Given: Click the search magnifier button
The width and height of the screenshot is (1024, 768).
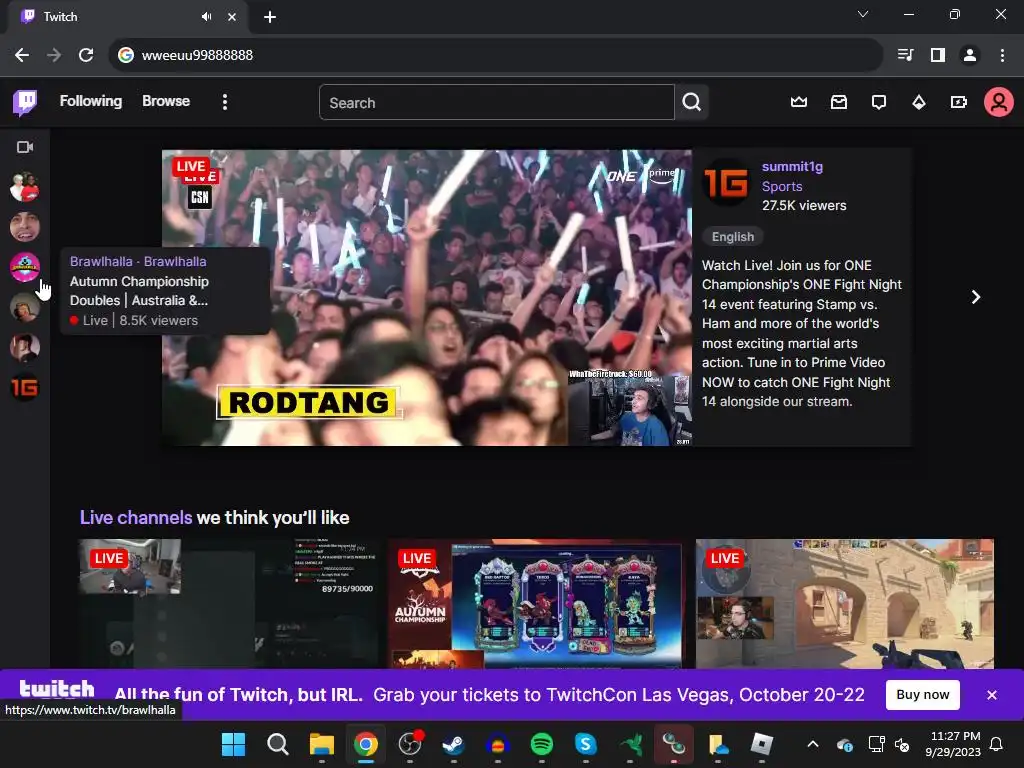Looking at the screenshot, I should coord(692,103).
